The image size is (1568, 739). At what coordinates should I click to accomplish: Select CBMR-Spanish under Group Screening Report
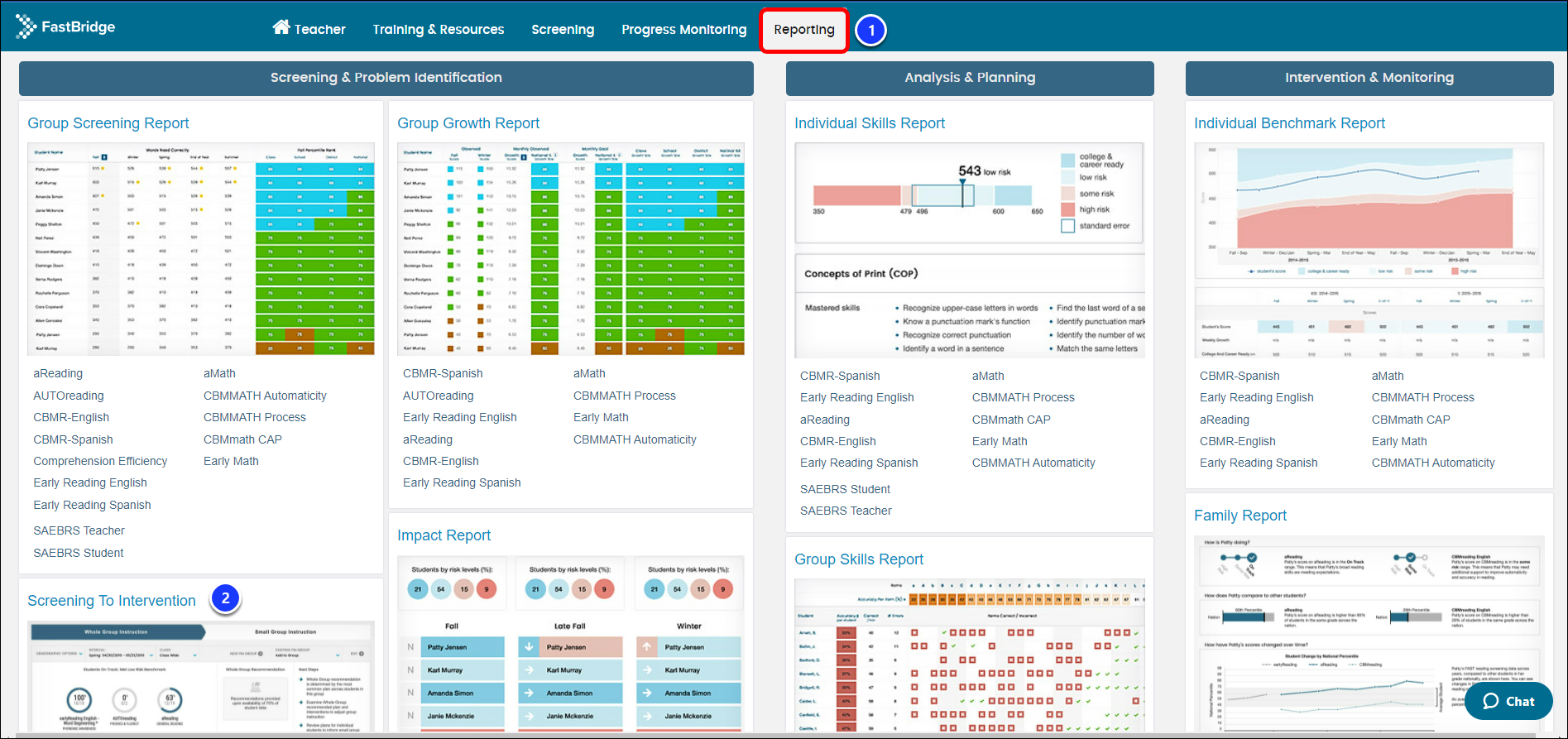click(73, 439)
